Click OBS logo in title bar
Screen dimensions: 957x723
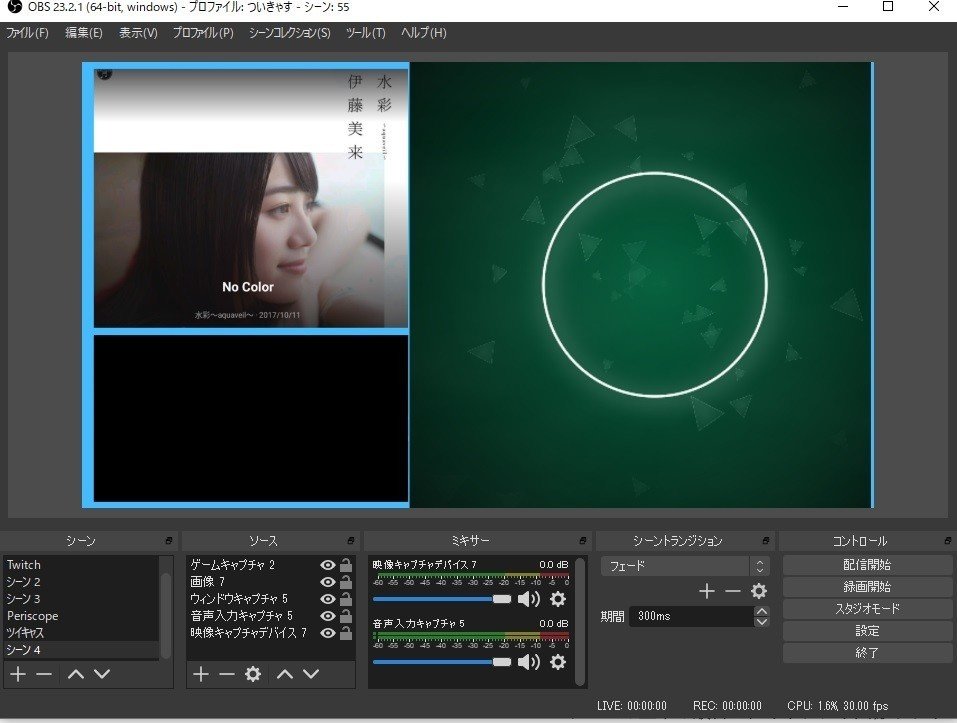point(13,7)
